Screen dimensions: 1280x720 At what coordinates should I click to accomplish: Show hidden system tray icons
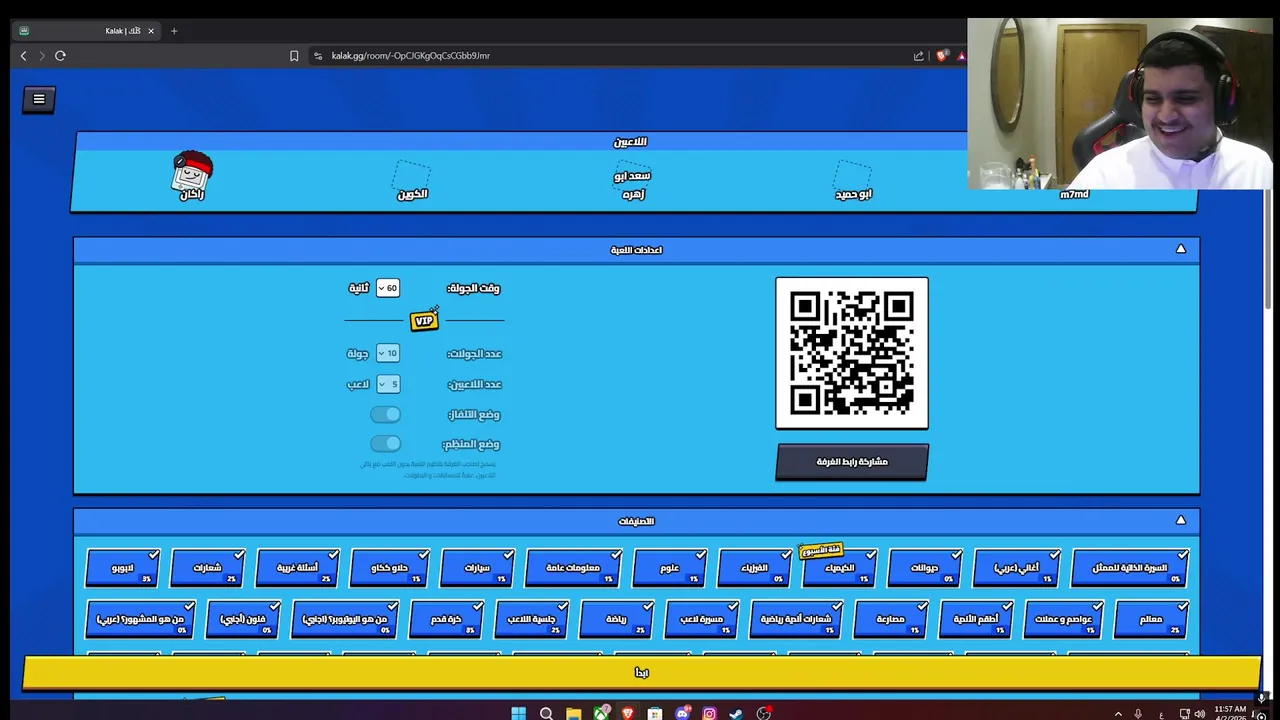coord(1117,714)
